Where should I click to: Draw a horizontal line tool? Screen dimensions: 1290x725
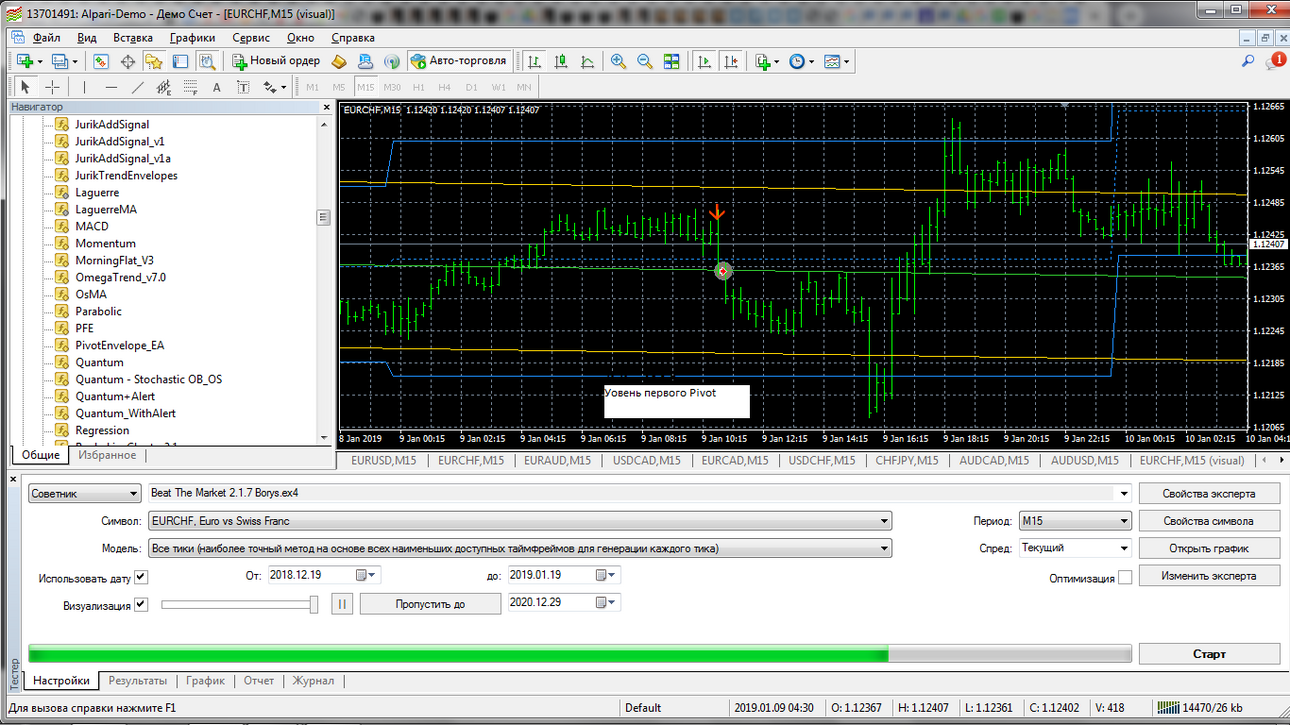[111, 87]
